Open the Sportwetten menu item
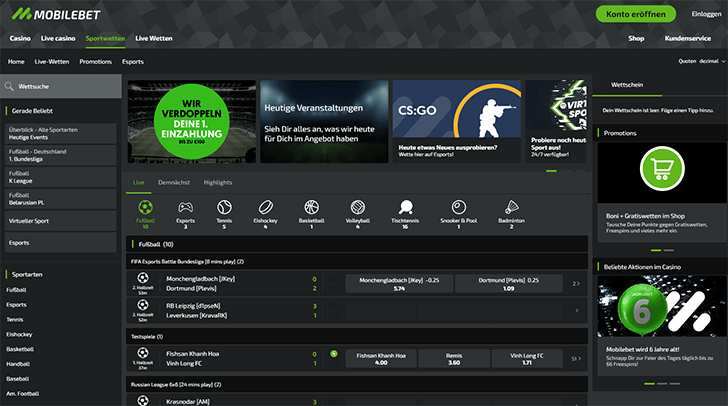Image resolution: width=728 pixels, height=406 pixels. [105, 39]
